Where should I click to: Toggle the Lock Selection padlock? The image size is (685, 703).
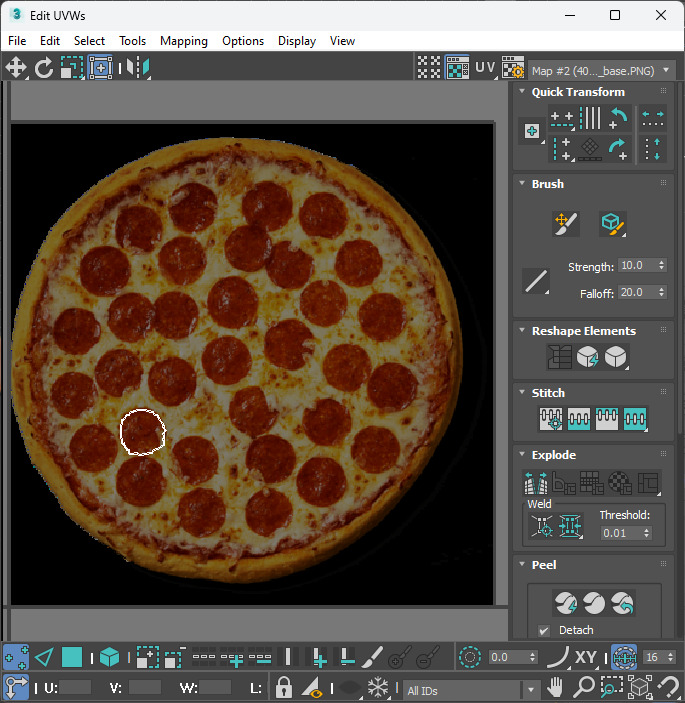pos(284,686)
